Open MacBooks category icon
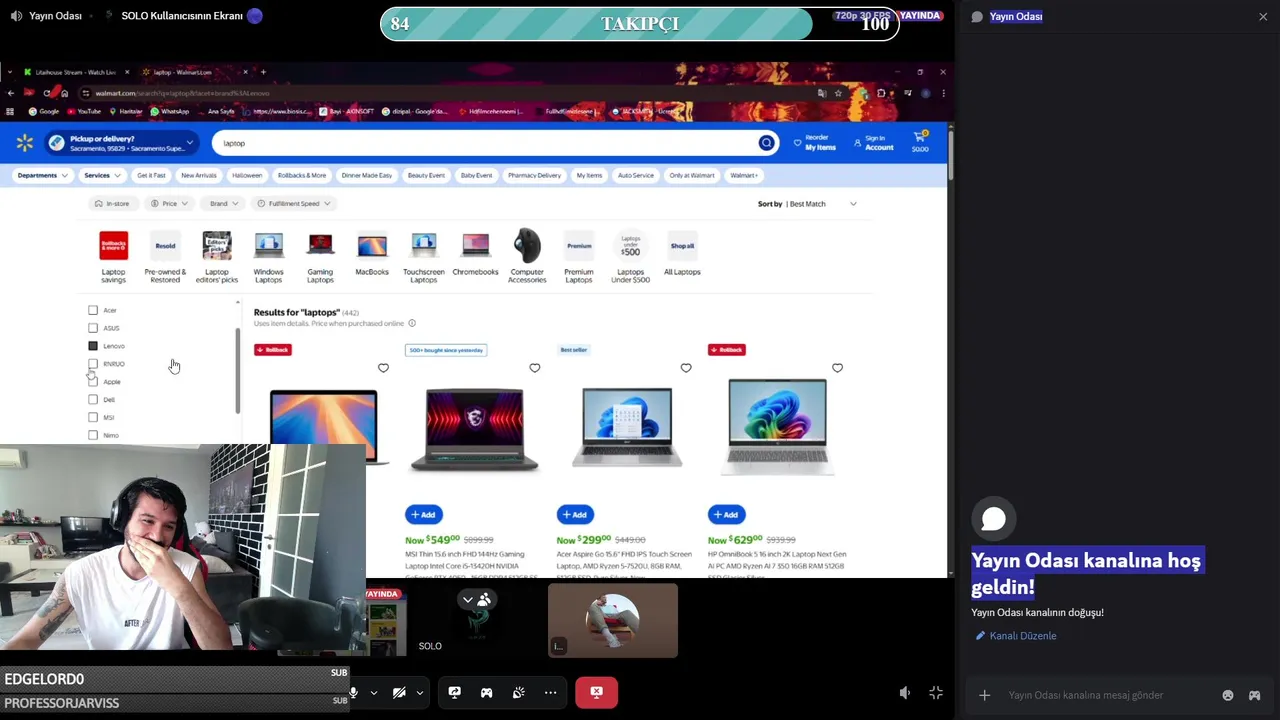 (372, 246)
